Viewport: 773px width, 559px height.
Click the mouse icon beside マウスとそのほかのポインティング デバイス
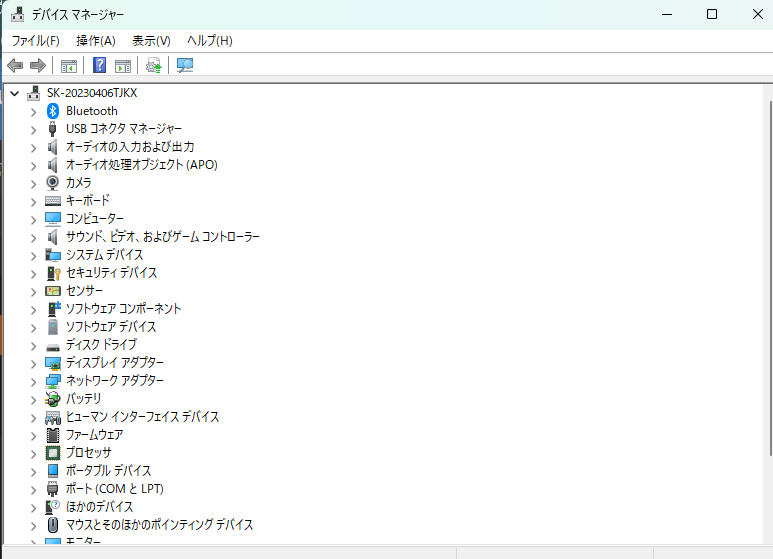click(x=53, y=524)
